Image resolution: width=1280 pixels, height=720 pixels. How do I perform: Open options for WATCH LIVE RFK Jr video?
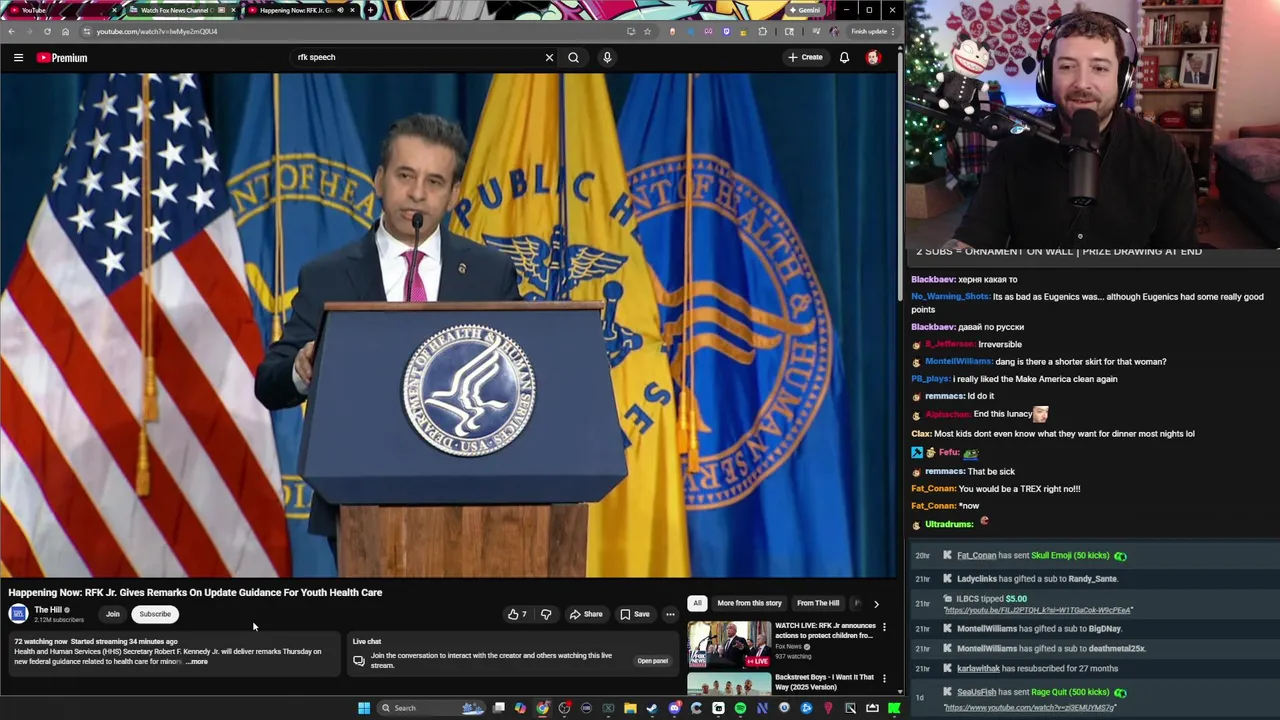coord(884,627)
